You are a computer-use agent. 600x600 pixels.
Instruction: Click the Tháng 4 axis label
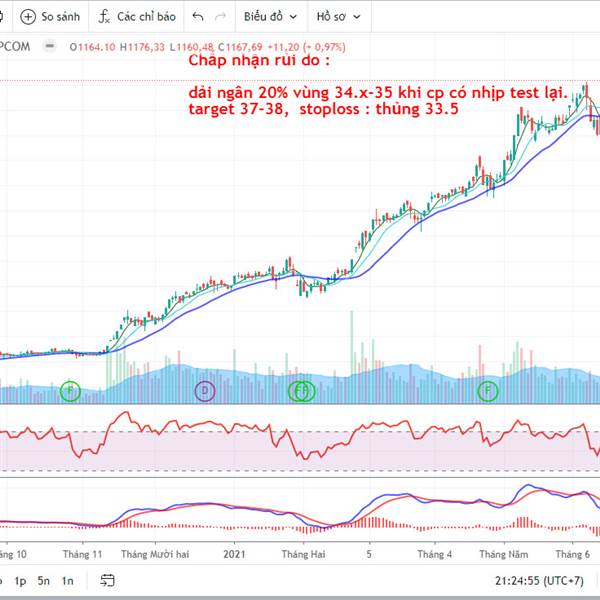click(x=435, y=554)
